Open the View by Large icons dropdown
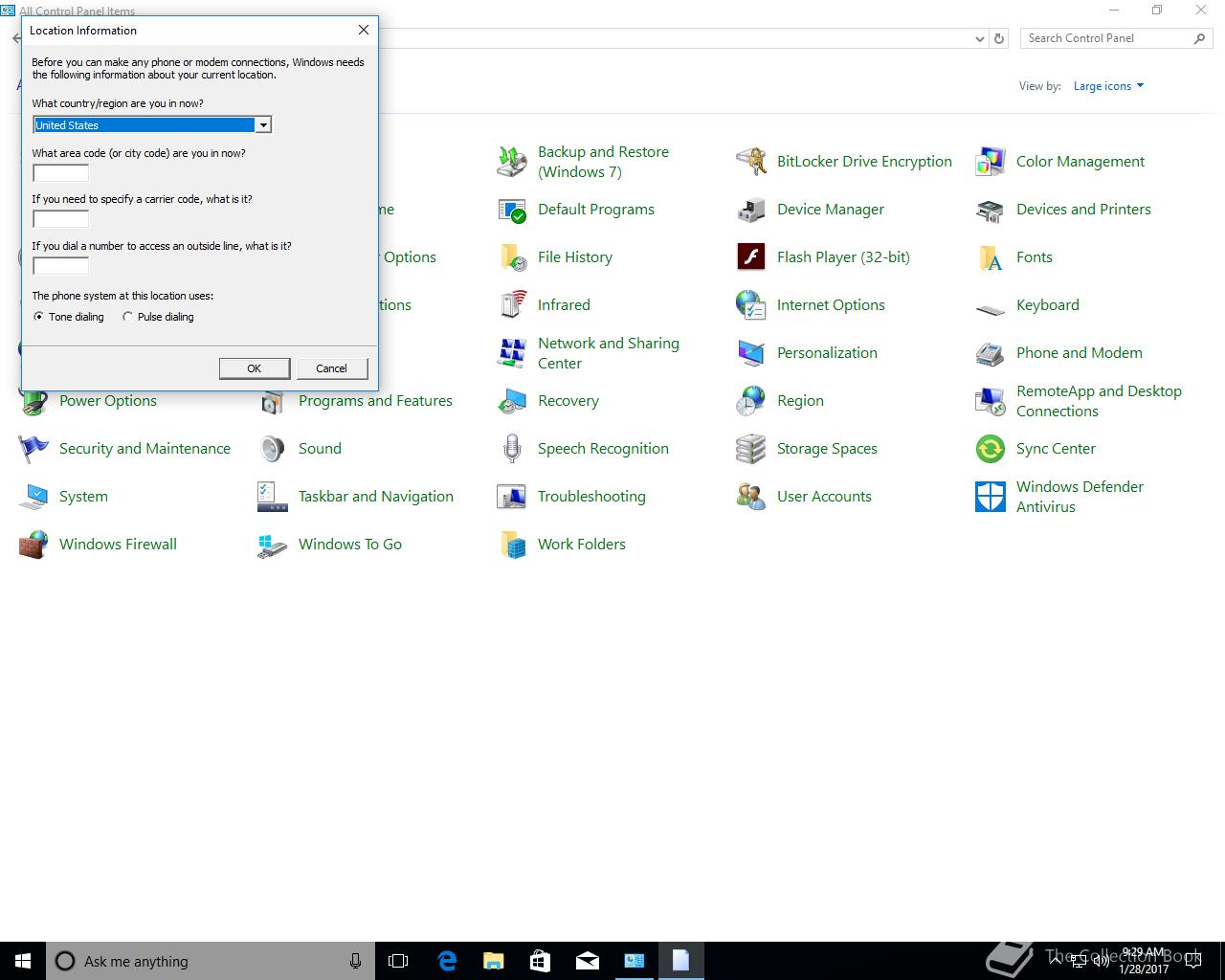1225x980 pixels. 1108,86
